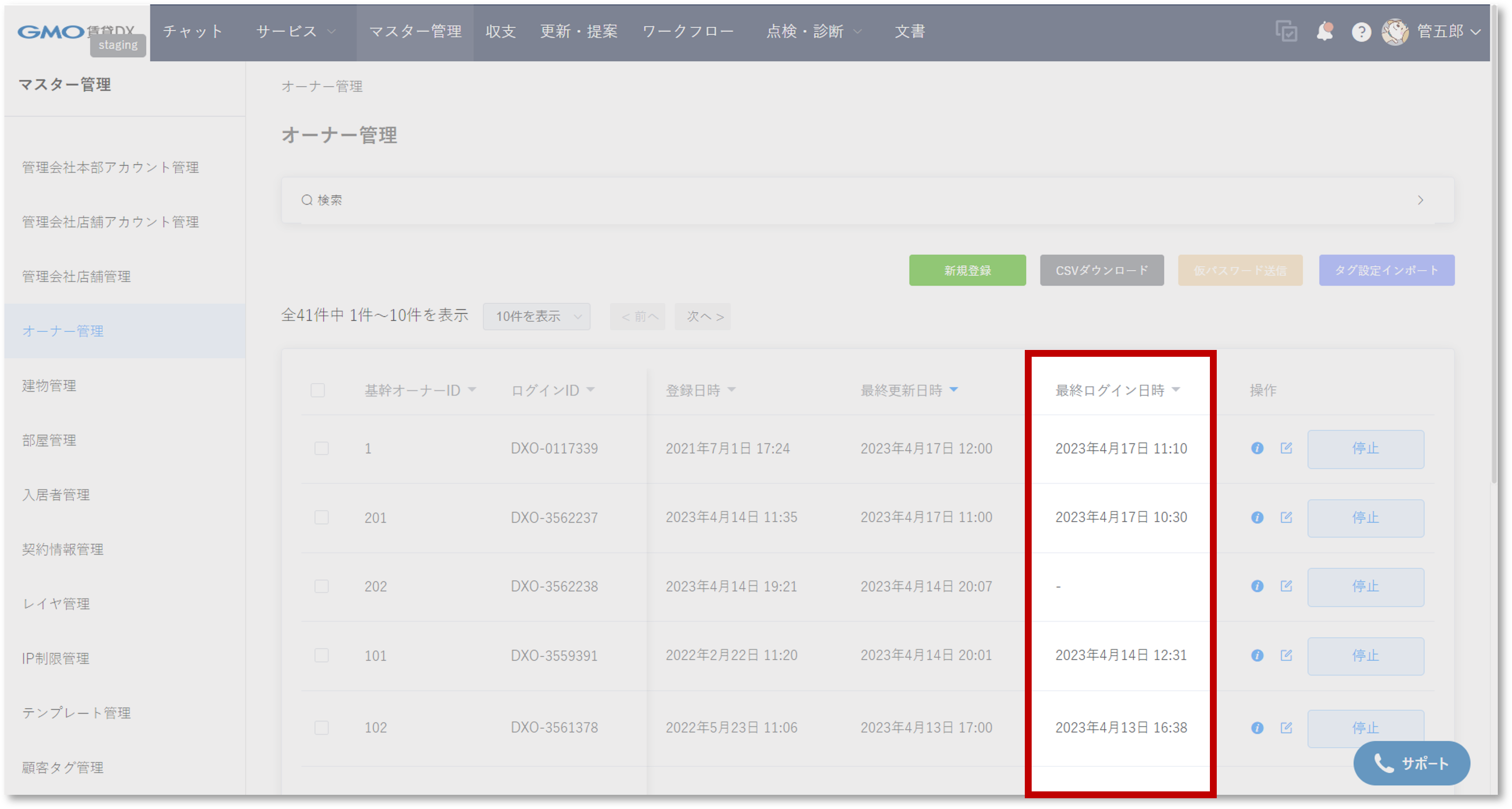1512x809 pixels.
Task: Toggle the select-all checkbox in table header
Action: [318, 390]
